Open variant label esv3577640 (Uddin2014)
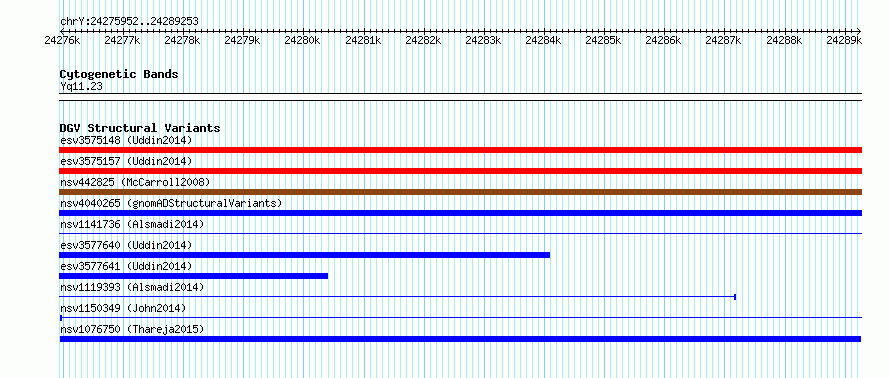The image size is (890, 378). point(126,245)
